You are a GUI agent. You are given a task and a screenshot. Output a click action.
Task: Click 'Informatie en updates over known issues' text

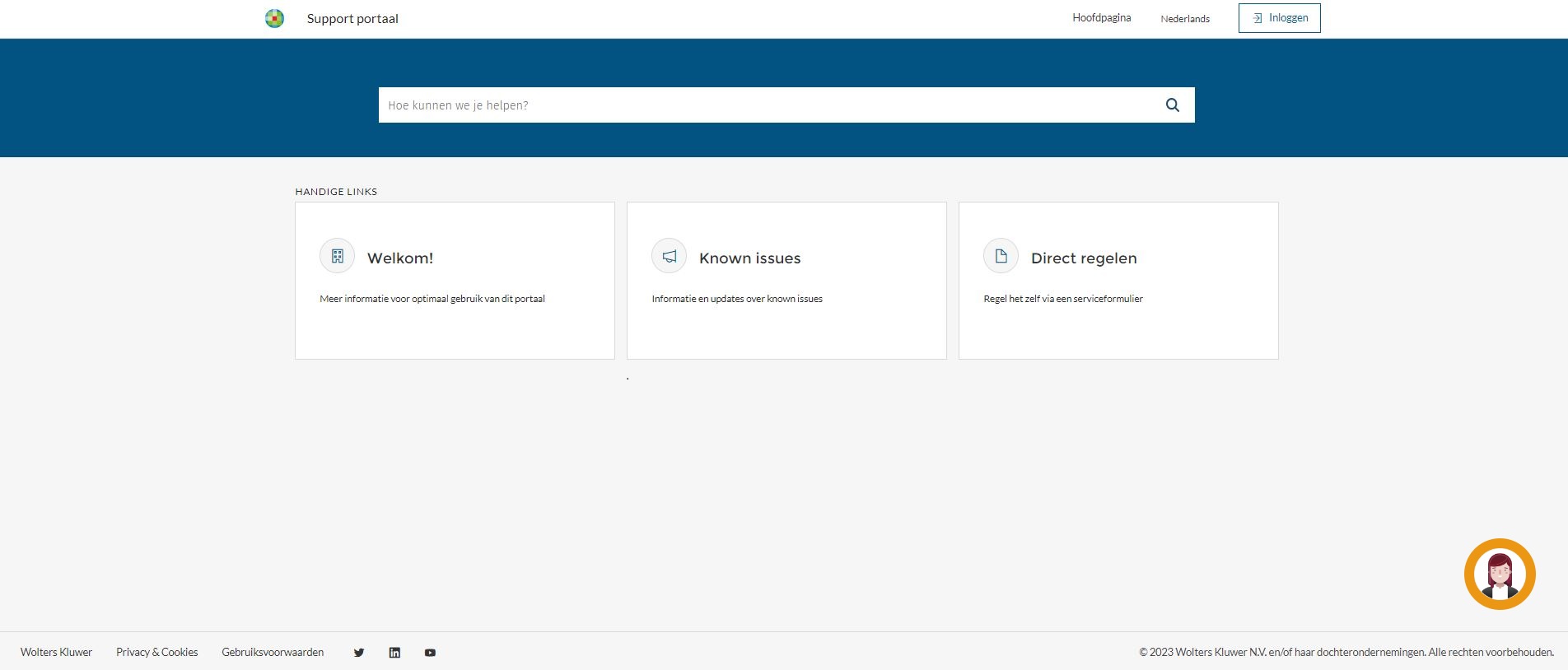(737, 299)
